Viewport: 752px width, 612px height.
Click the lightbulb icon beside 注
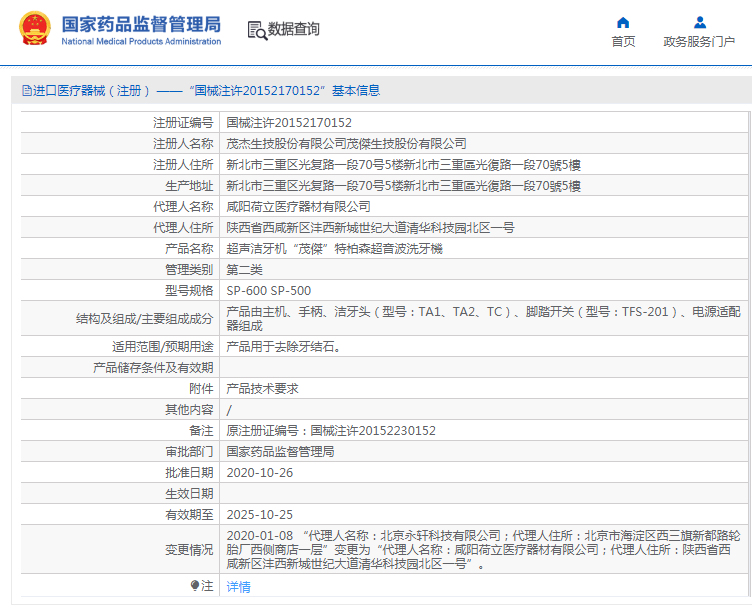(195, 586)
